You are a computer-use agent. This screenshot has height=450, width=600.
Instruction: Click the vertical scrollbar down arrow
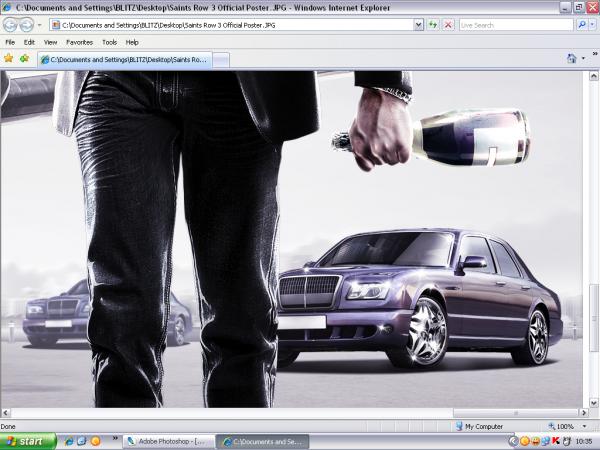click(593, 402)
